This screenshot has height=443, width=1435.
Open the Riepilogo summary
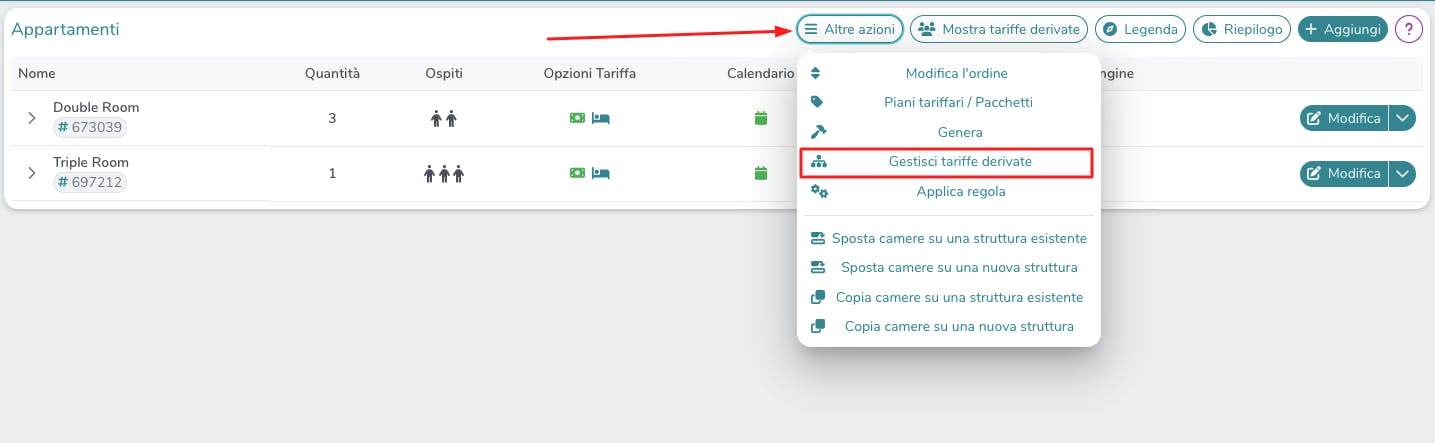click(1242, 30)
